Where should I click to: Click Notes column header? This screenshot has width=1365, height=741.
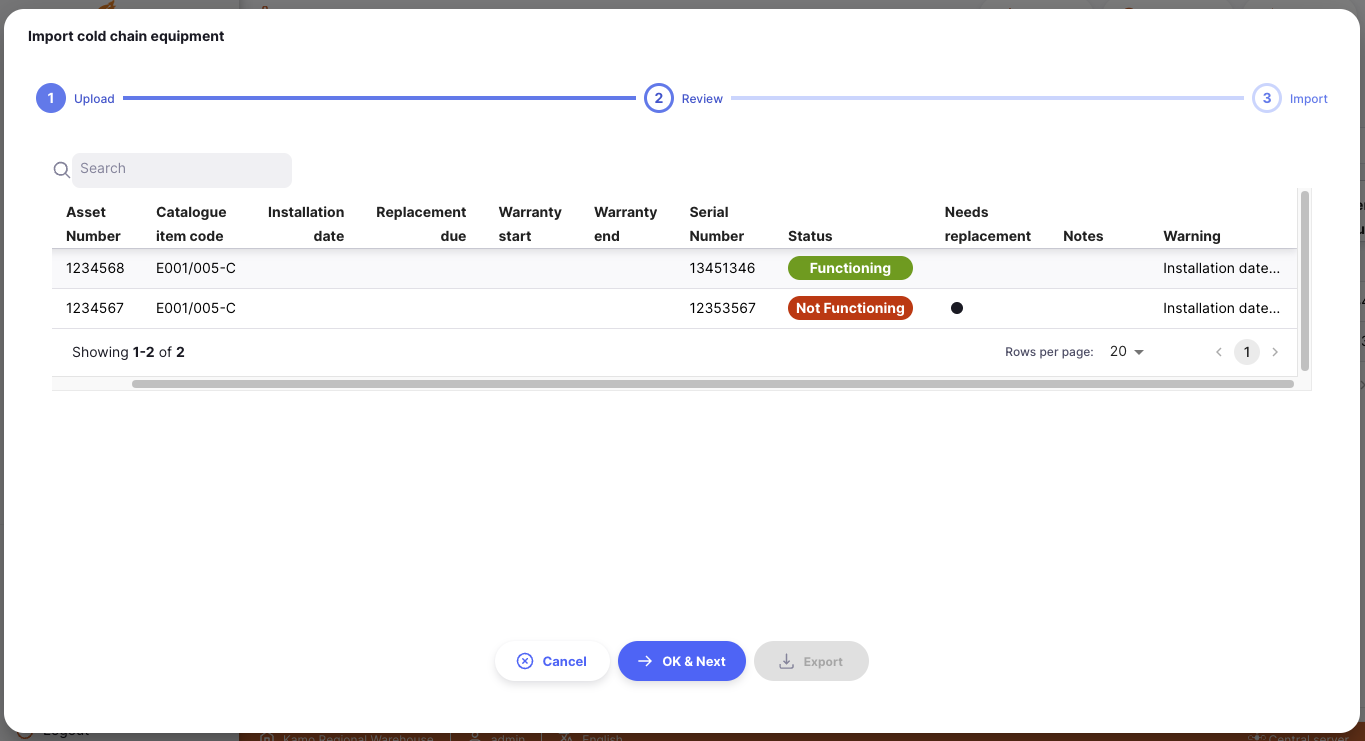click(x=1083, y=236)
